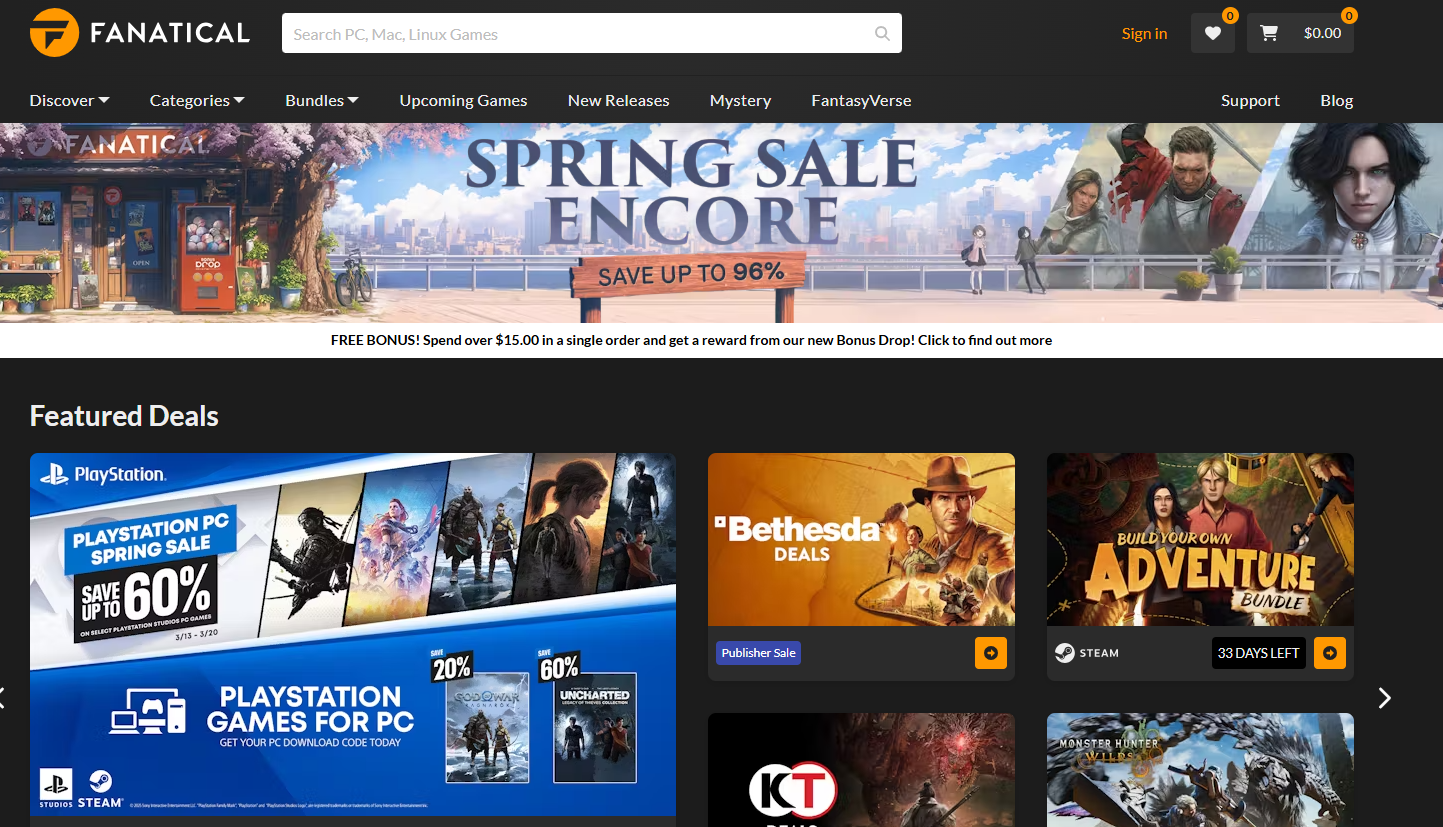
Task: Focus the game search field
Action: [x=592, y=33]
